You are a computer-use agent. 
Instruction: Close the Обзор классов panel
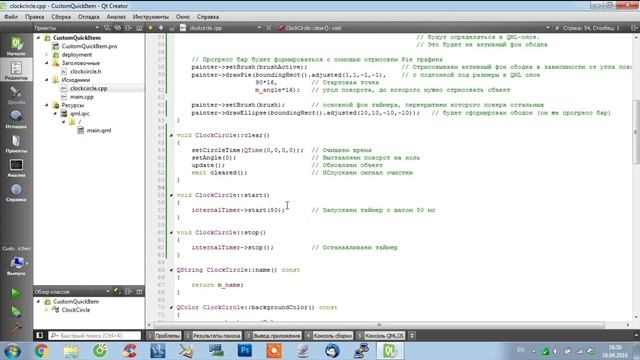139,291
